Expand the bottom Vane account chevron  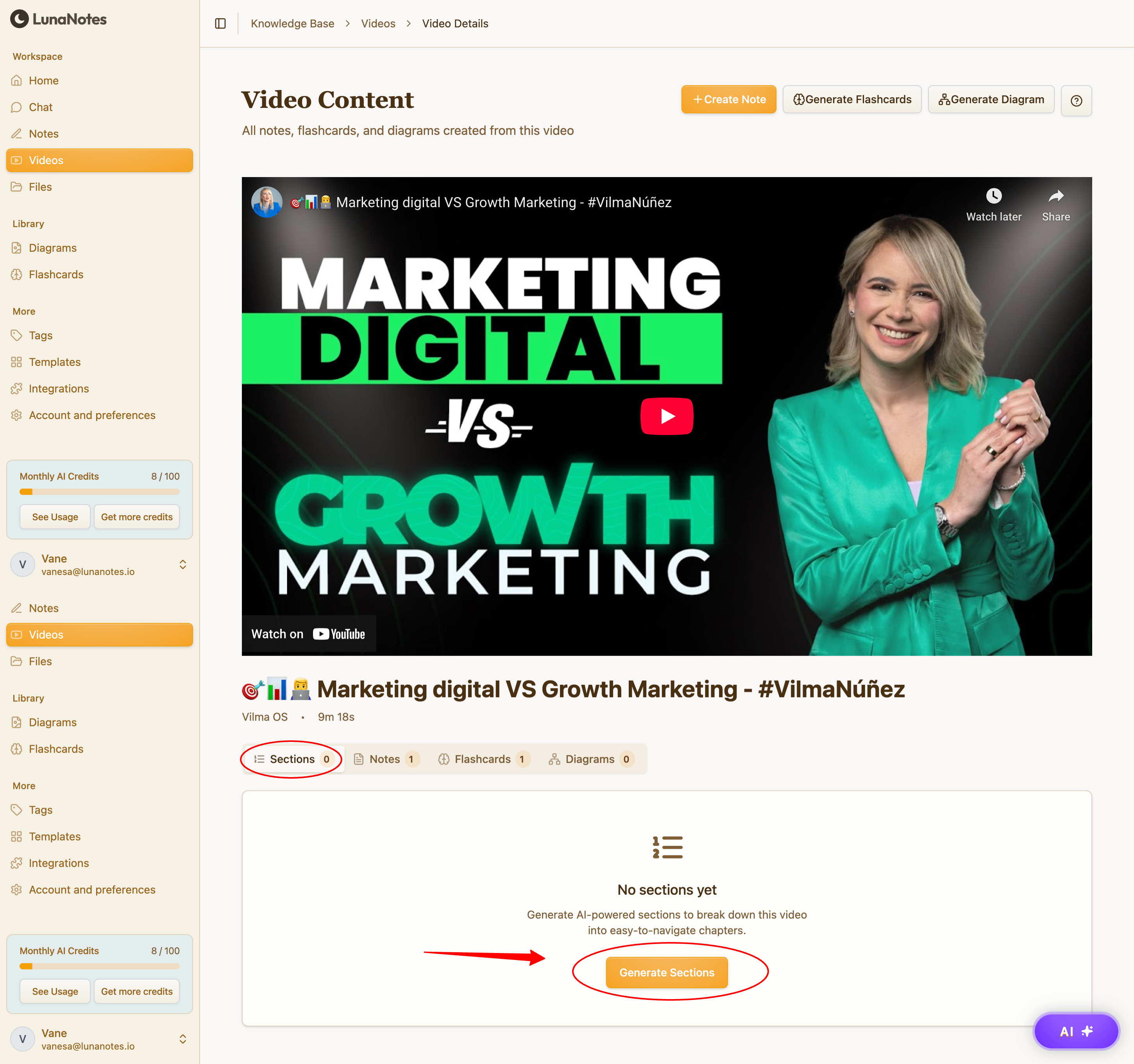[182, 1038]
